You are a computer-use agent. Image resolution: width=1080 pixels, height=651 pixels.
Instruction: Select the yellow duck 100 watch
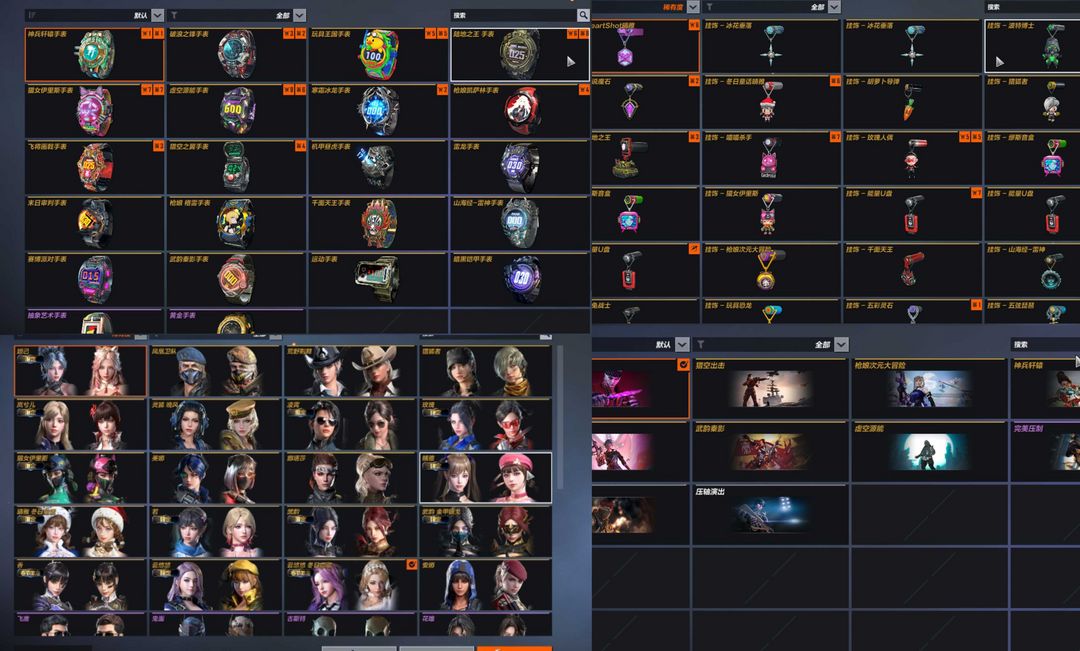click(378, 54)
